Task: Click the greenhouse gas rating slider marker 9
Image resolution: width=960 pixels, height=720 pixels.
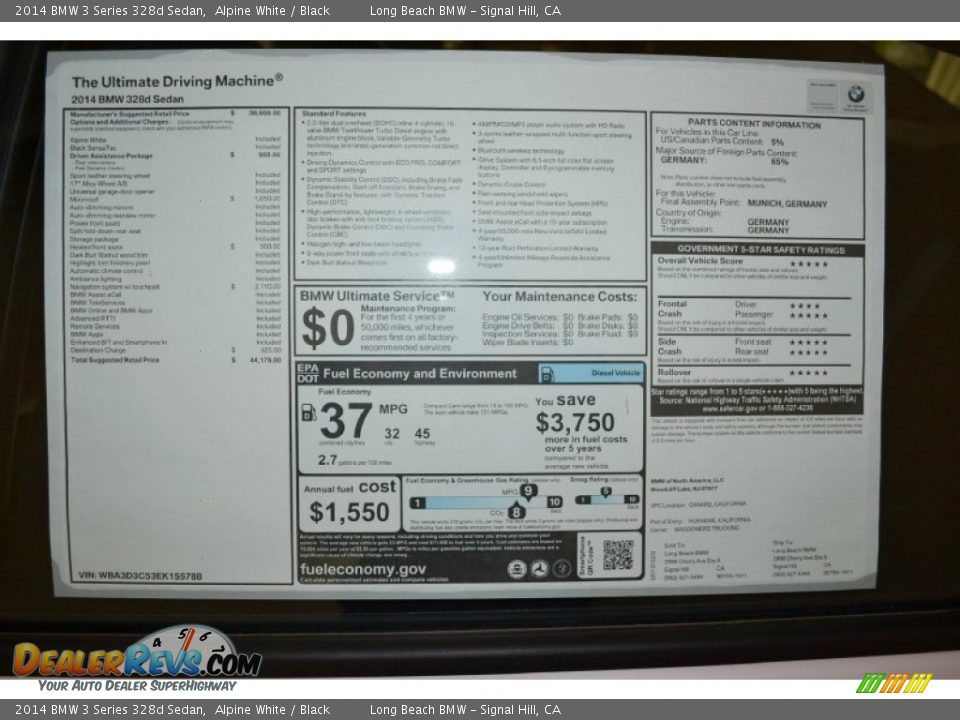Action: (x=528, y=491)
